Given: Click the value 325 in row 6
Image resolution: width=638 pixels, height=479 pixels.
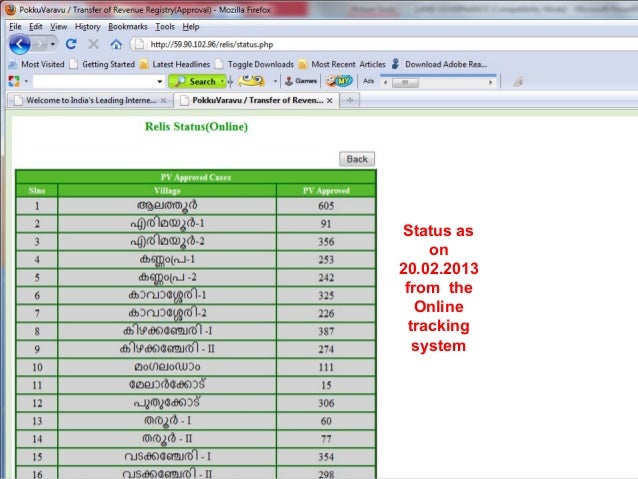Looking at the screenshot, I should pyautogui.click(x=326, y=295).
